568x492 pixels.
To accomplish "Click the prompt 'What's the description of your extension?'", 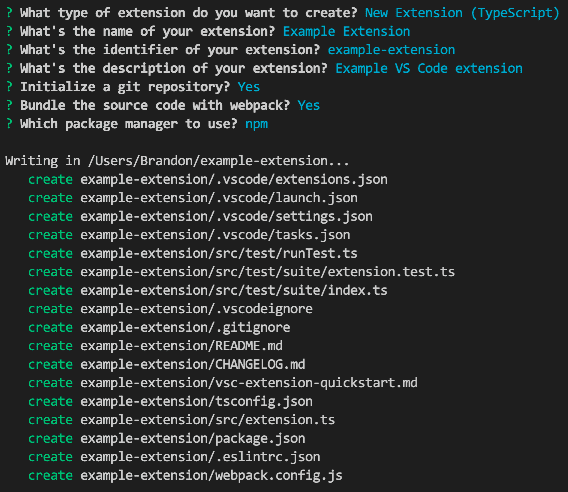I will tap(174, 68).
